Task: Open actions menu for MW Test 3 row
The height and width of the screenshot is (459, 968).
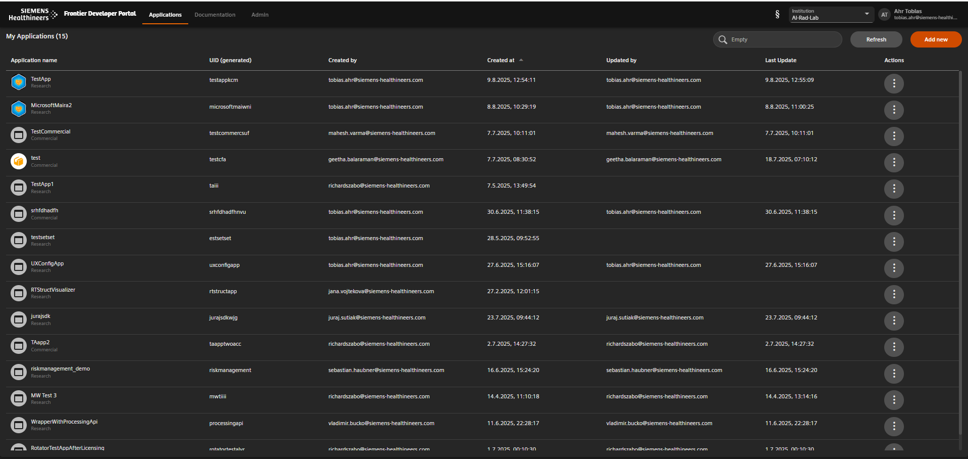Action: click(893, 400)
